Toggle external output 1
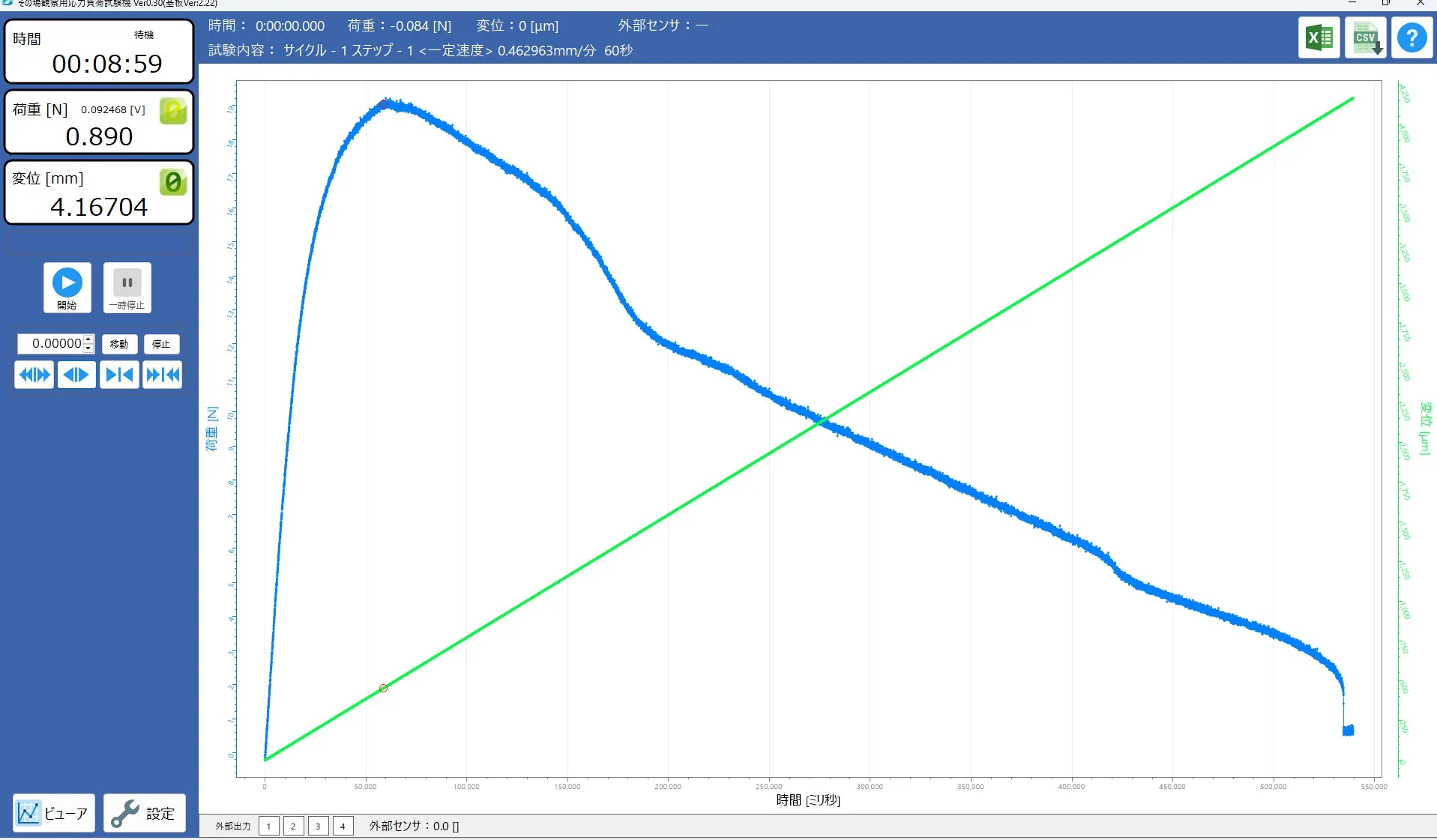The width and height of the screenshot is (1437, 840). [x=268, y=826]
